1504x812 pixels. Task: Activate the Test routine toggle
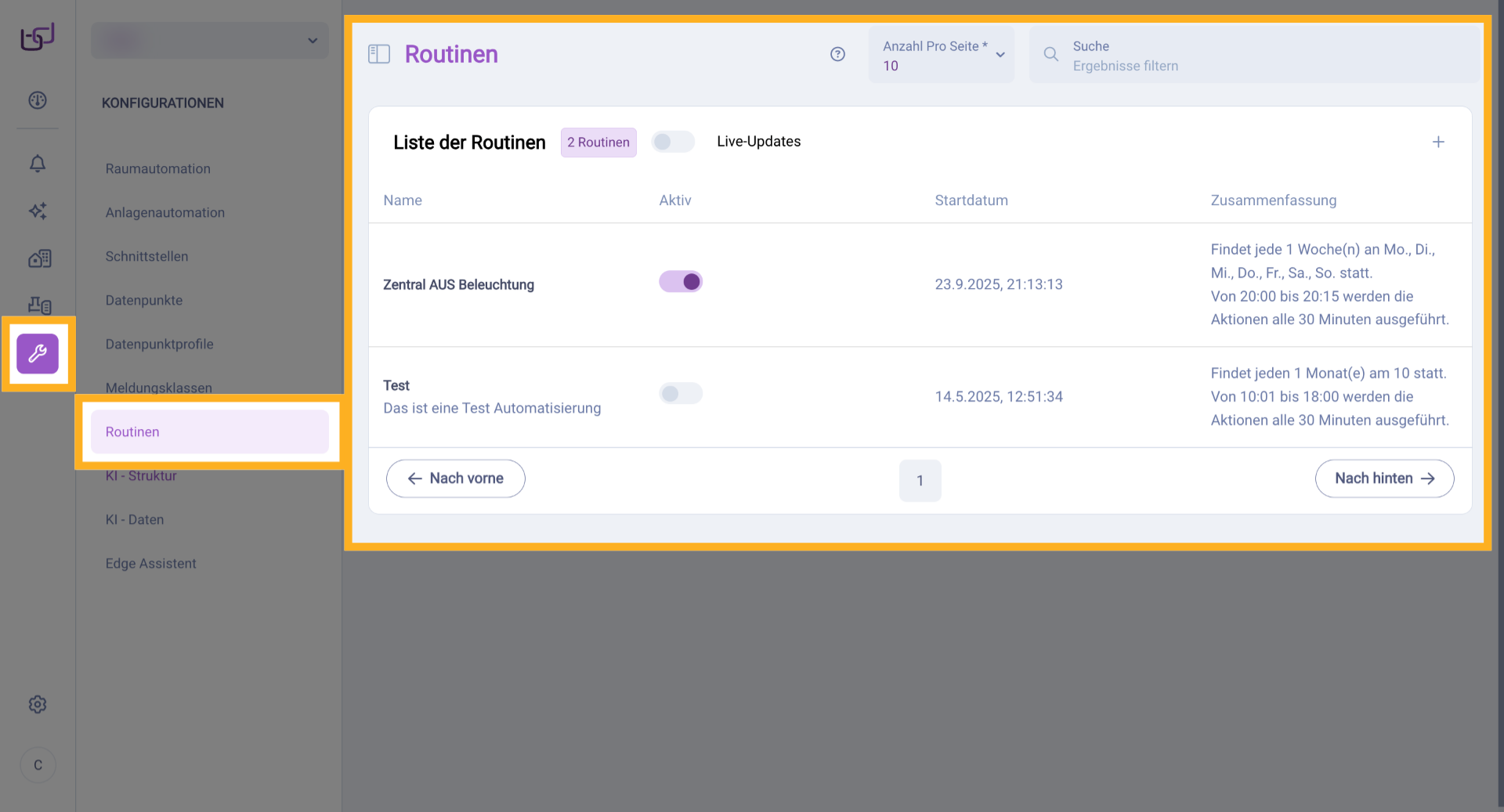click(x=681, y=393)
